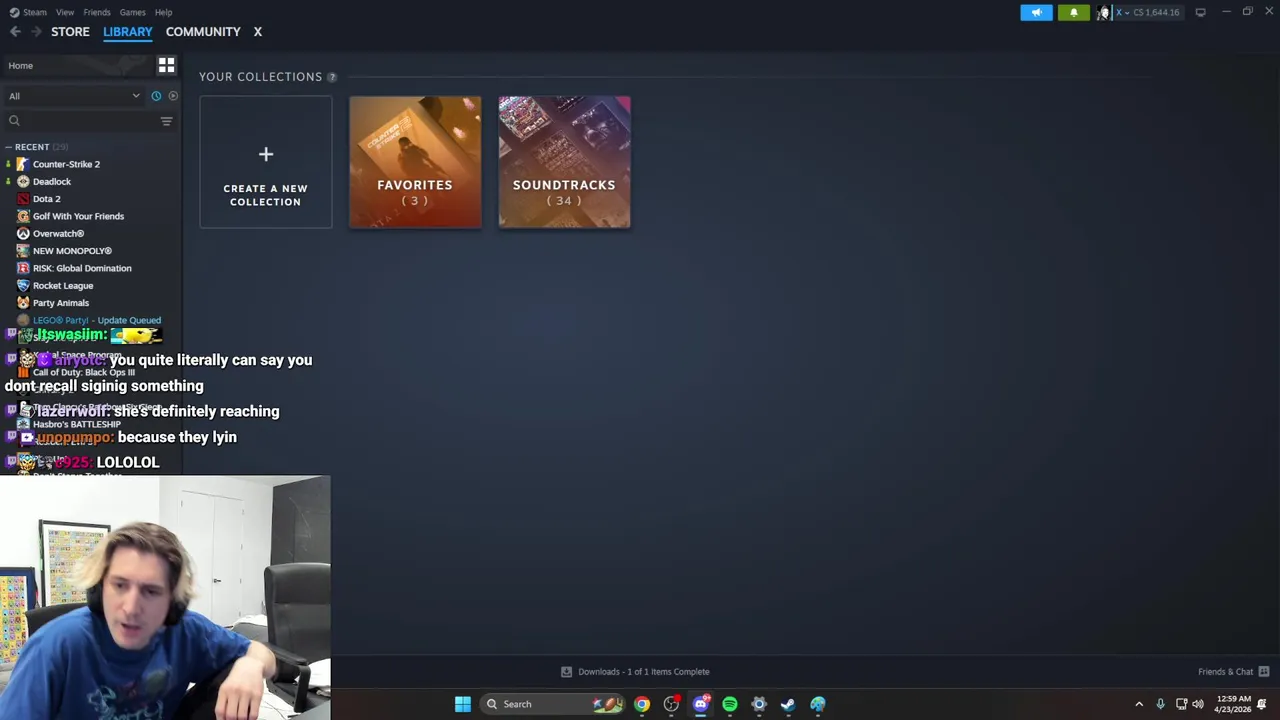
Task: Open the taskbar volume control
Action: tap(1198, 704)
